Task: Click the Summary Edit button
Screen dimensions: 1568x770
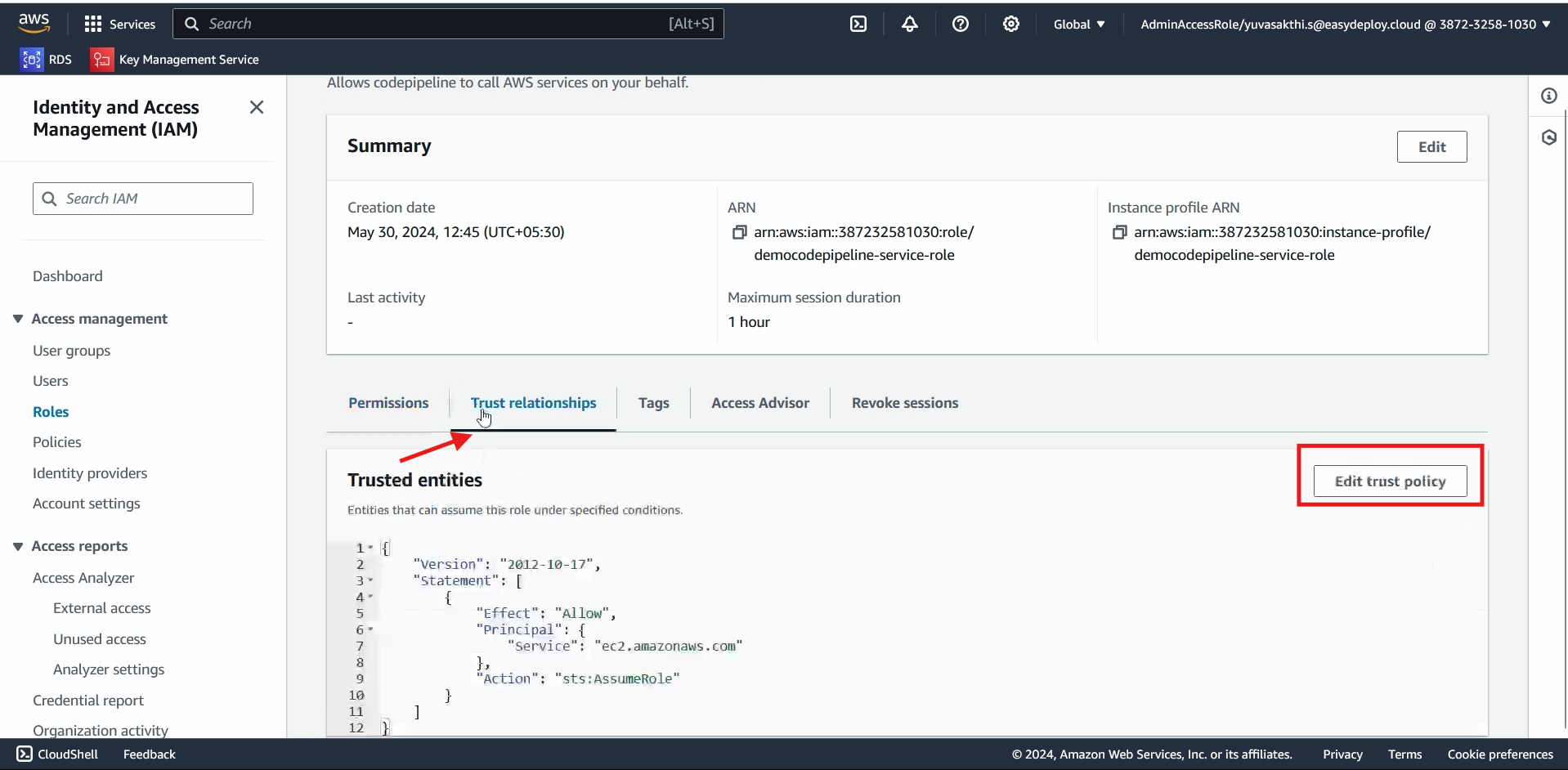Action: (1431, 146)
